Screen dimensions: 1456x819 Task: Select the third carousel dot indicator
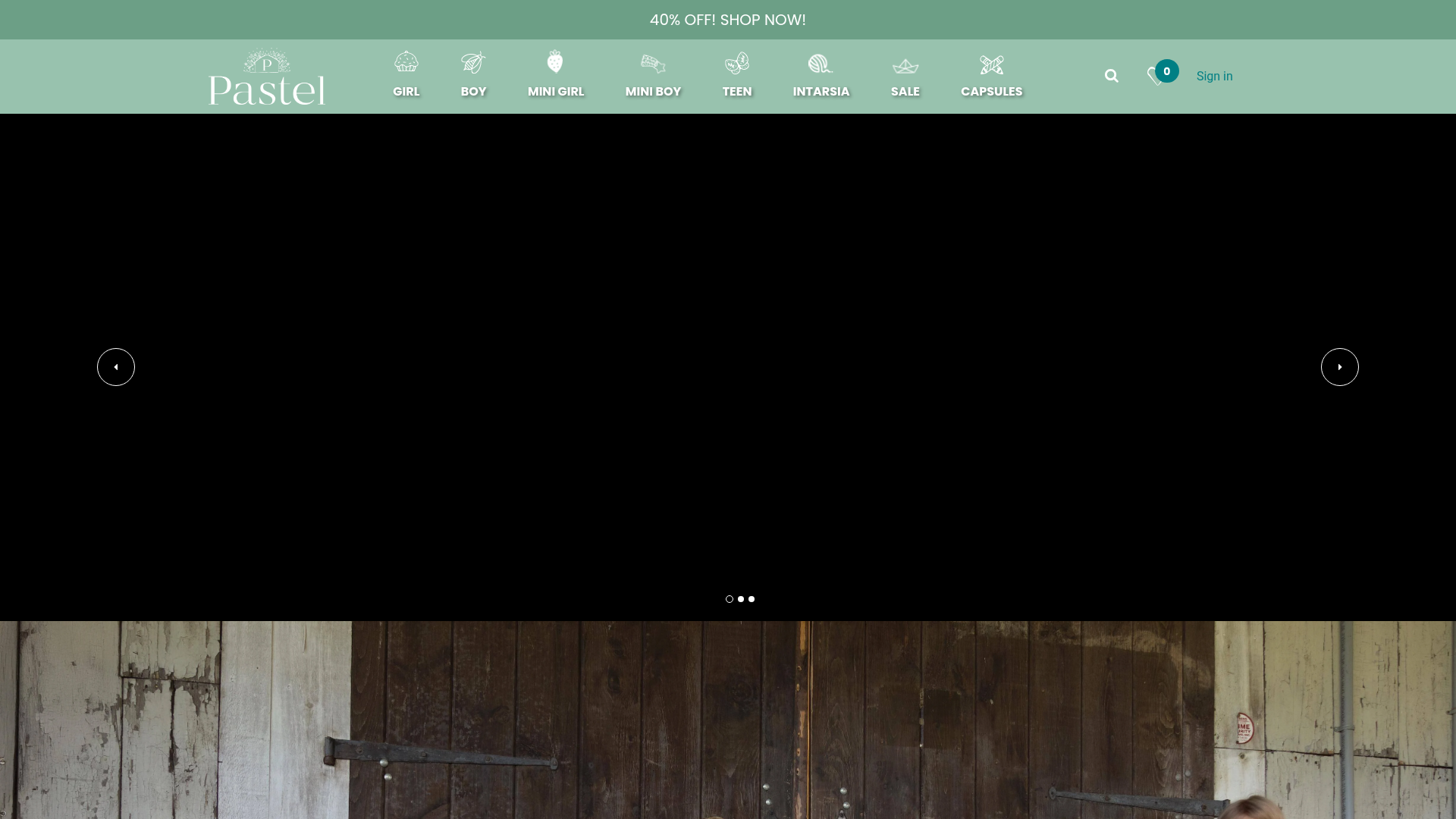pos(751,599)
